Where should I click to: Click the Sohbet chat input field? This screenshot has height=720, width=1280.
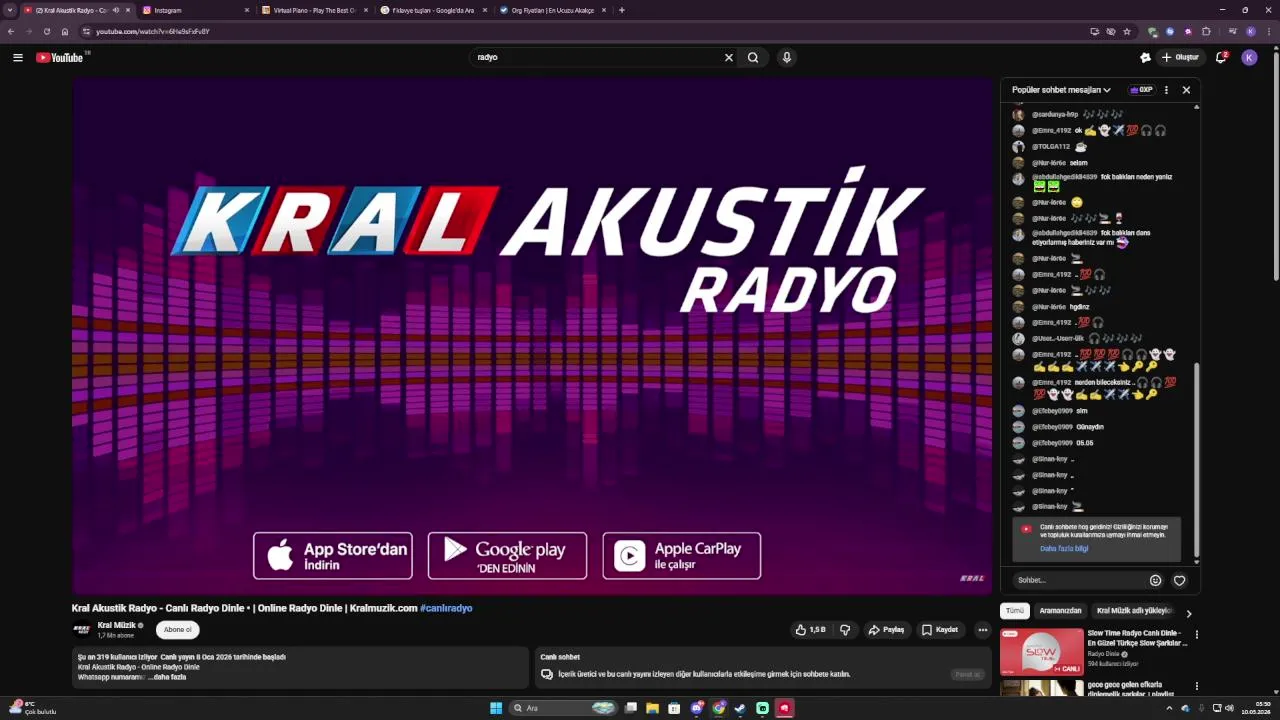pyautogui.click(x=1078, y=580)
